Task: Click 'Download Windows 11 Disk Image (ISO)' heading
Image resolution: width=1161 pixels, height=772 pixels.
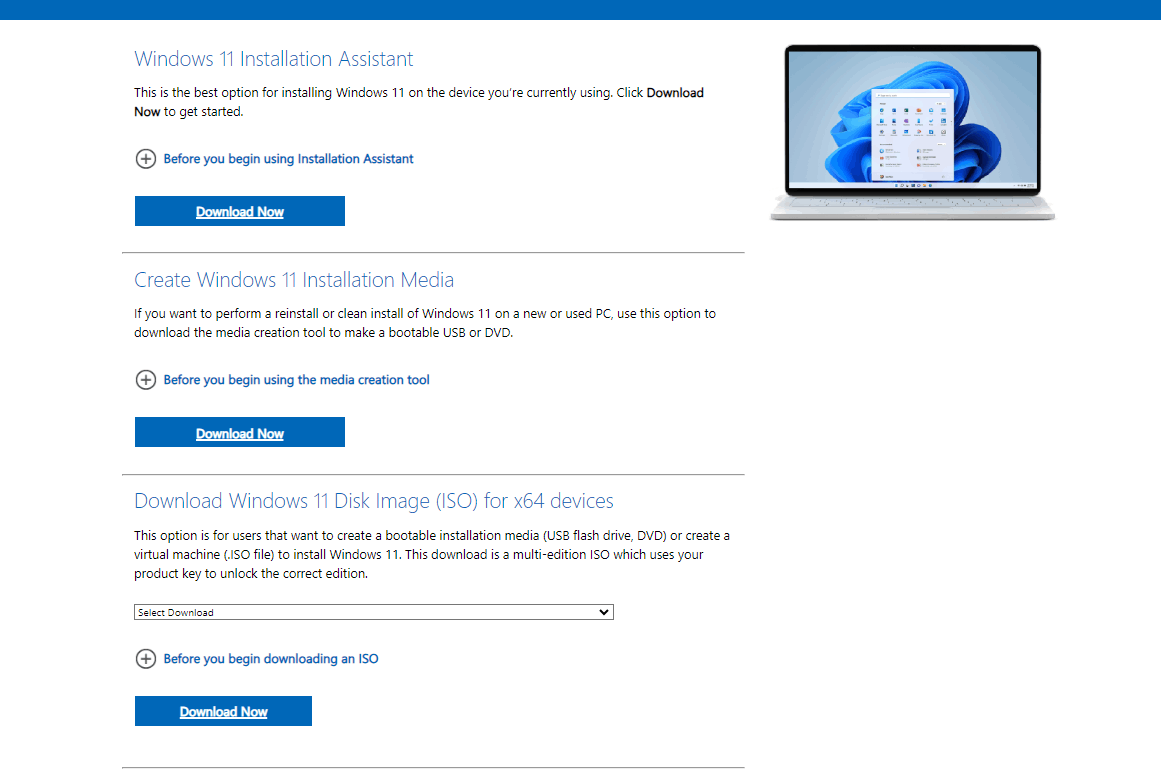Action: (374, 501)
